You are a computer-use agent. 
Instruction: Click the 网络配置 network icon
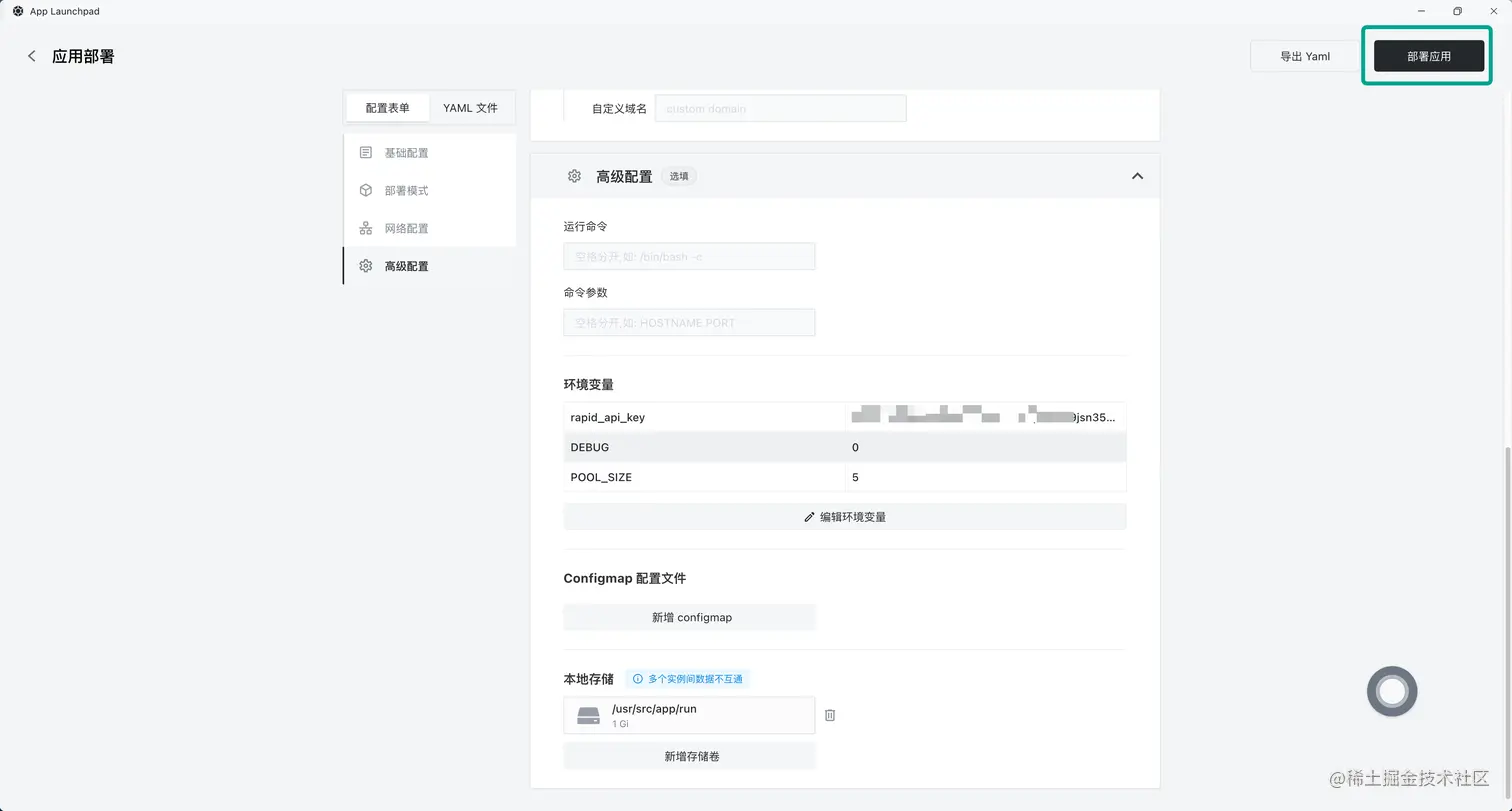click(365, 228)
